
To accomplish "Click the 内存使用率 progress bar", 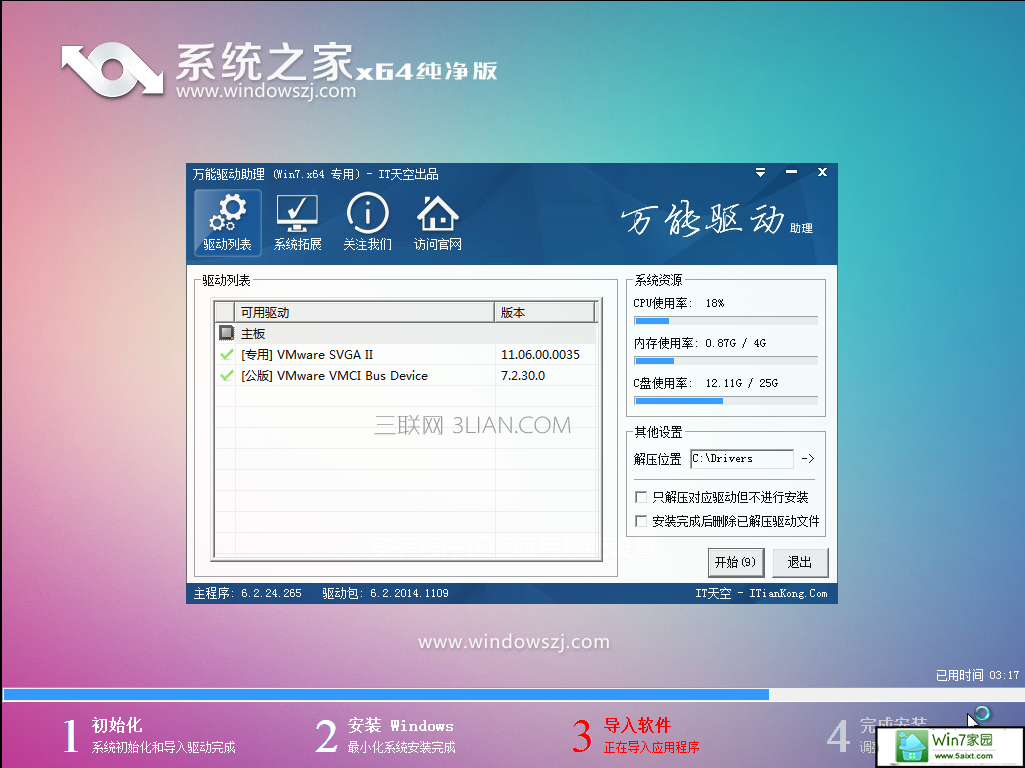I will pos(726,361).
